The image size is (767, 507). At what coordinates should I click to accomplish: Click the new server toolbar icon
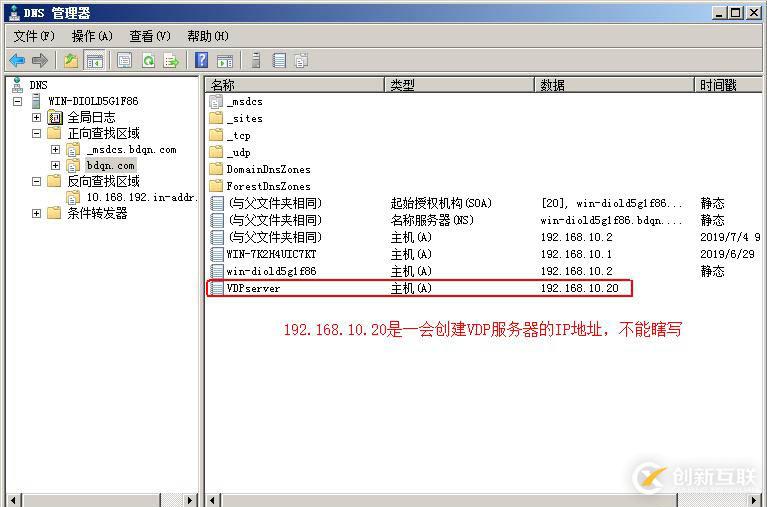[x=256, y=61]
